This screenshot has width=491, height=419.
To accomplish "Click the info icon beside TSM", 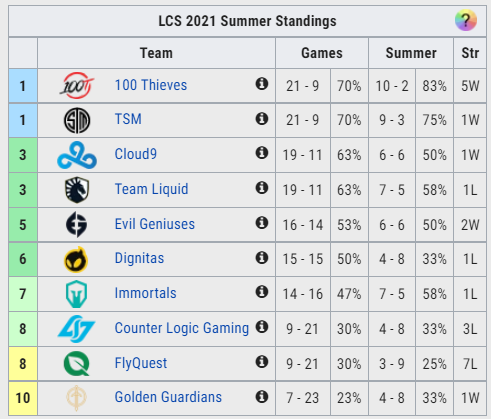I will pos(262,118).
